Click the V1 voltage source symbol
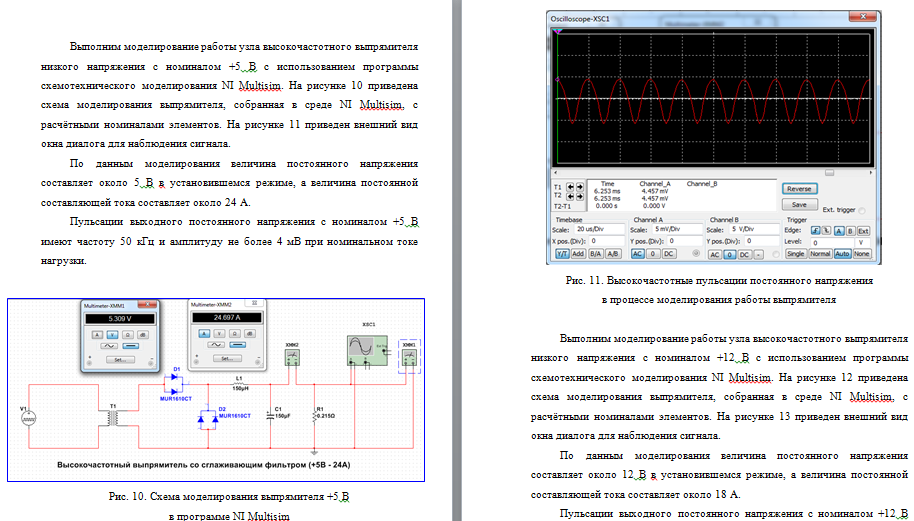The image size is (914, 521). (29, 418)
